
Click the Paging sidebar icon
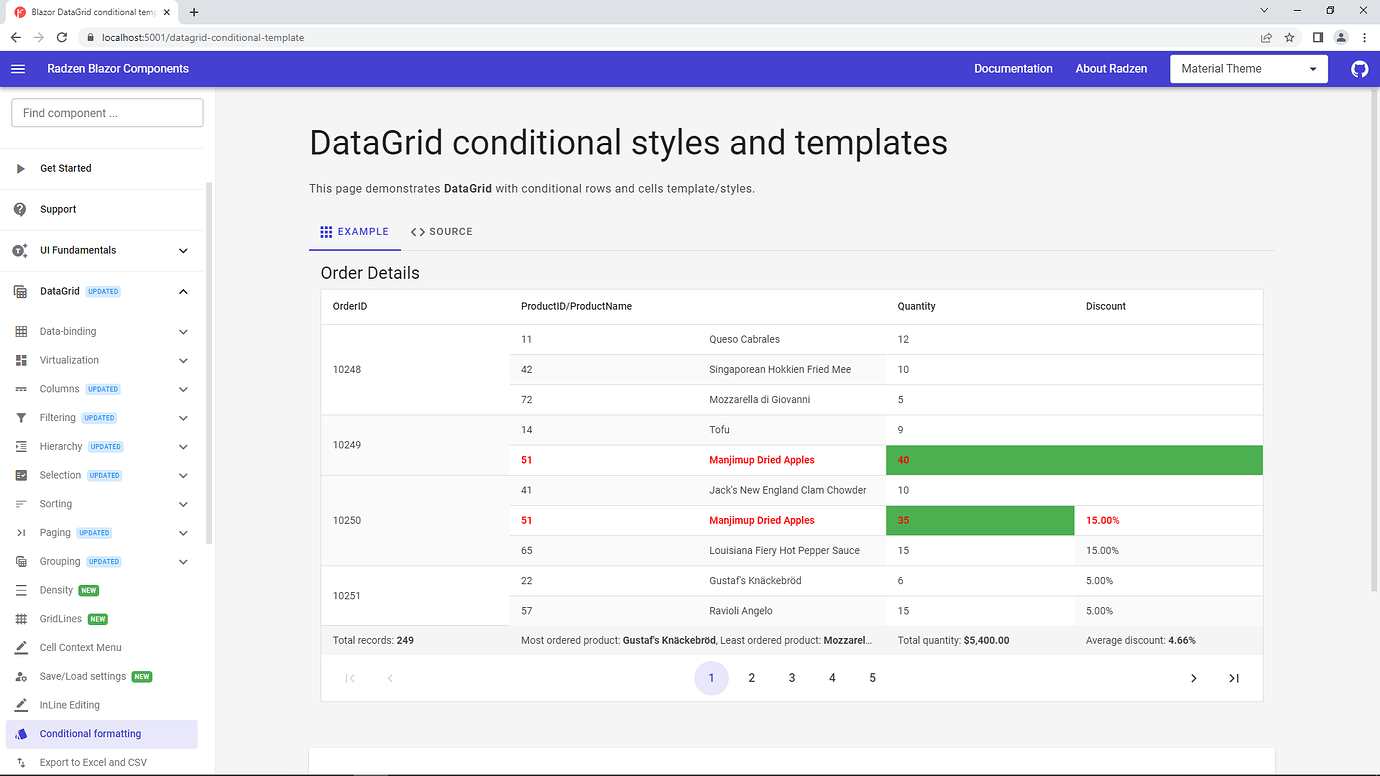[x=21, y=533]
